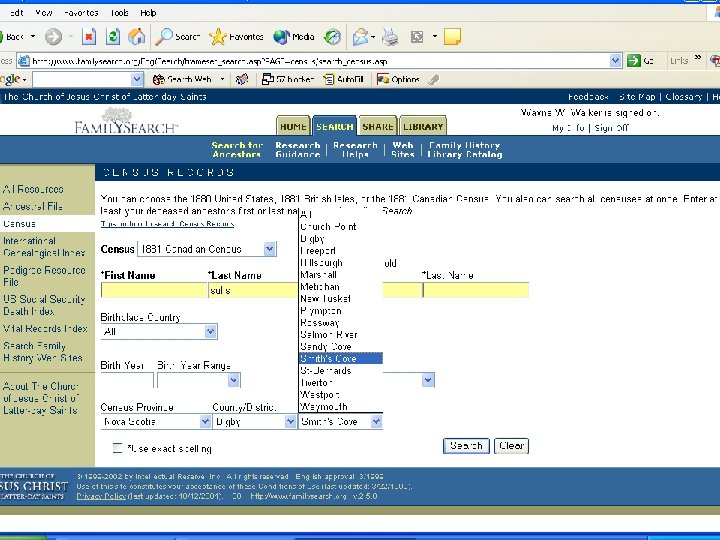Open Research Guidance link
The image size is (720, 540).
[298, 150]
